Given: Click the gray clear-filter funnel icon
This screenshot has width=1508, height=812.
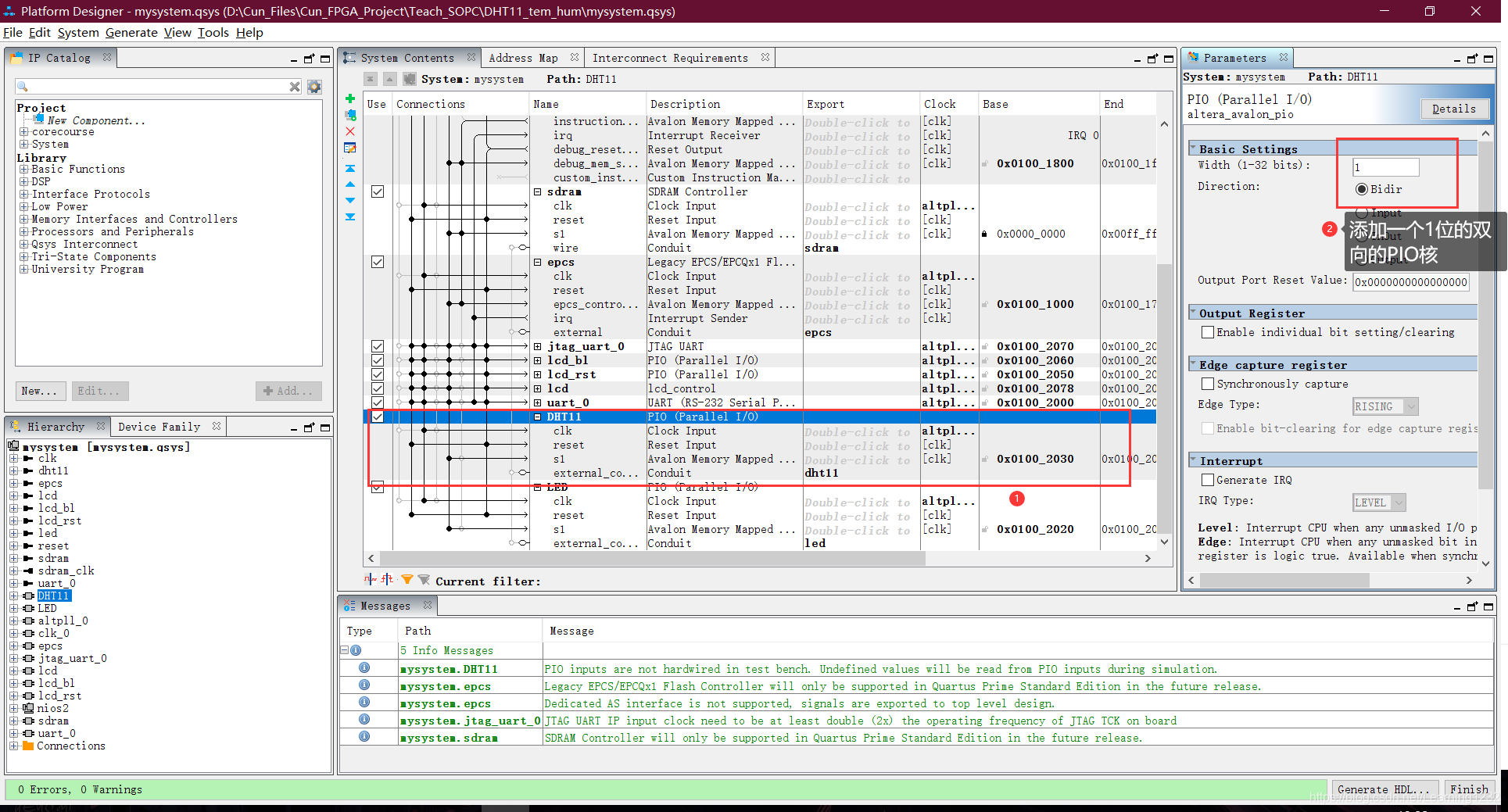Looking at the screenshot, I should pyautogui.click(x=424, y=580).
